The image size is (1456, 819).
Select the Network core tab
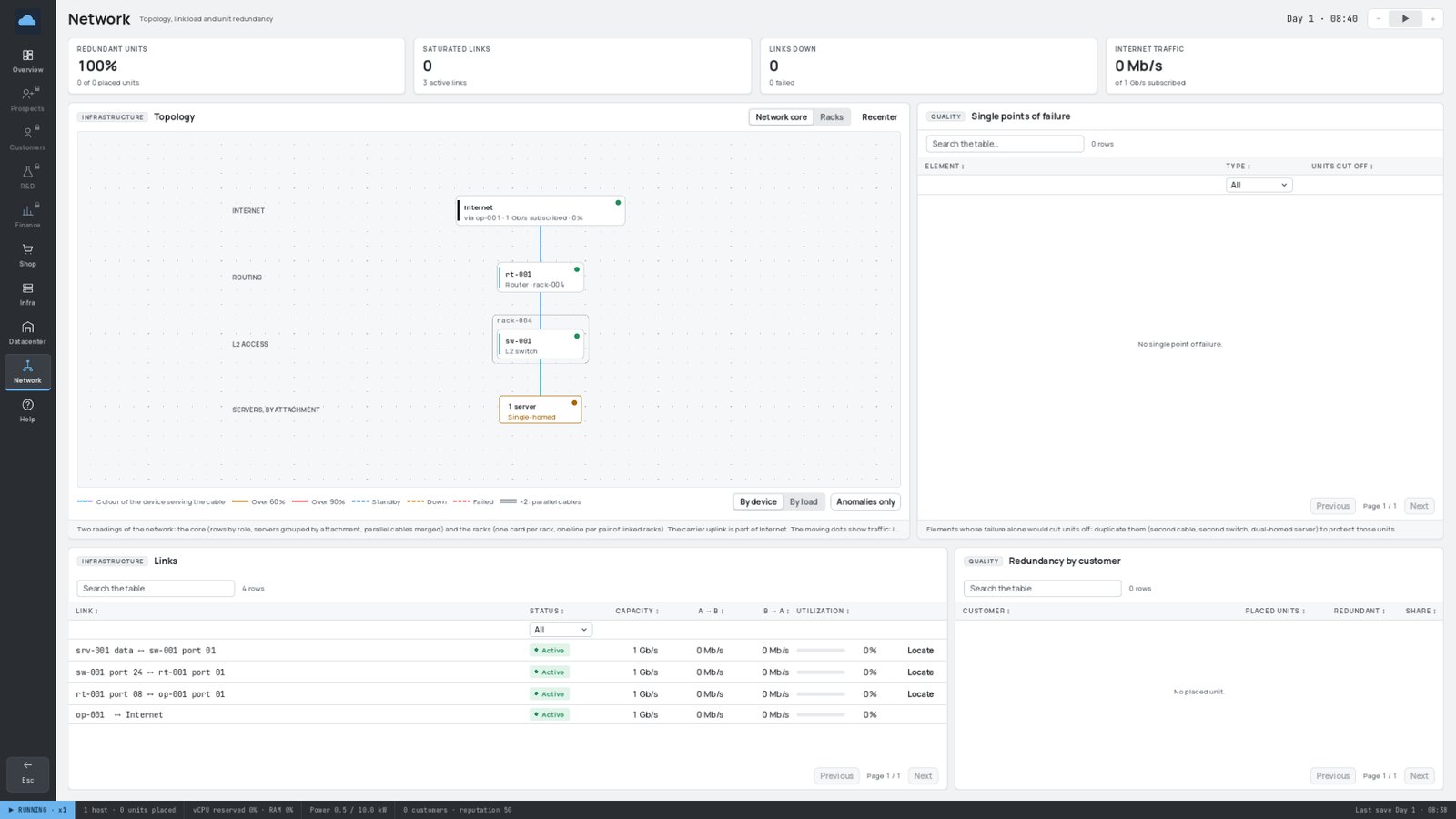781,117
